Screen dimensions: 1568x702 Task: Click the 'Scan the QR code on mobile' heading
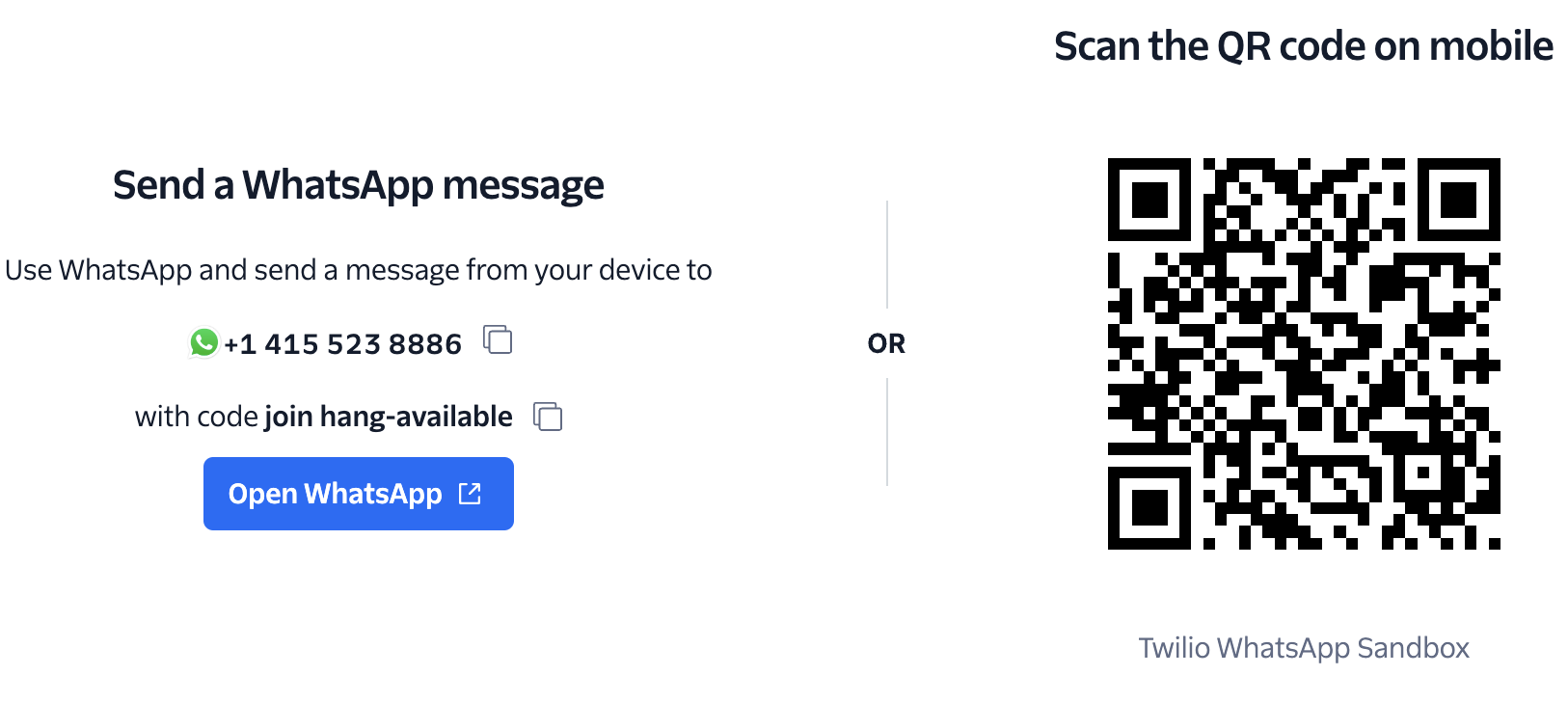pyautogui.click(x=1304, y=46)
